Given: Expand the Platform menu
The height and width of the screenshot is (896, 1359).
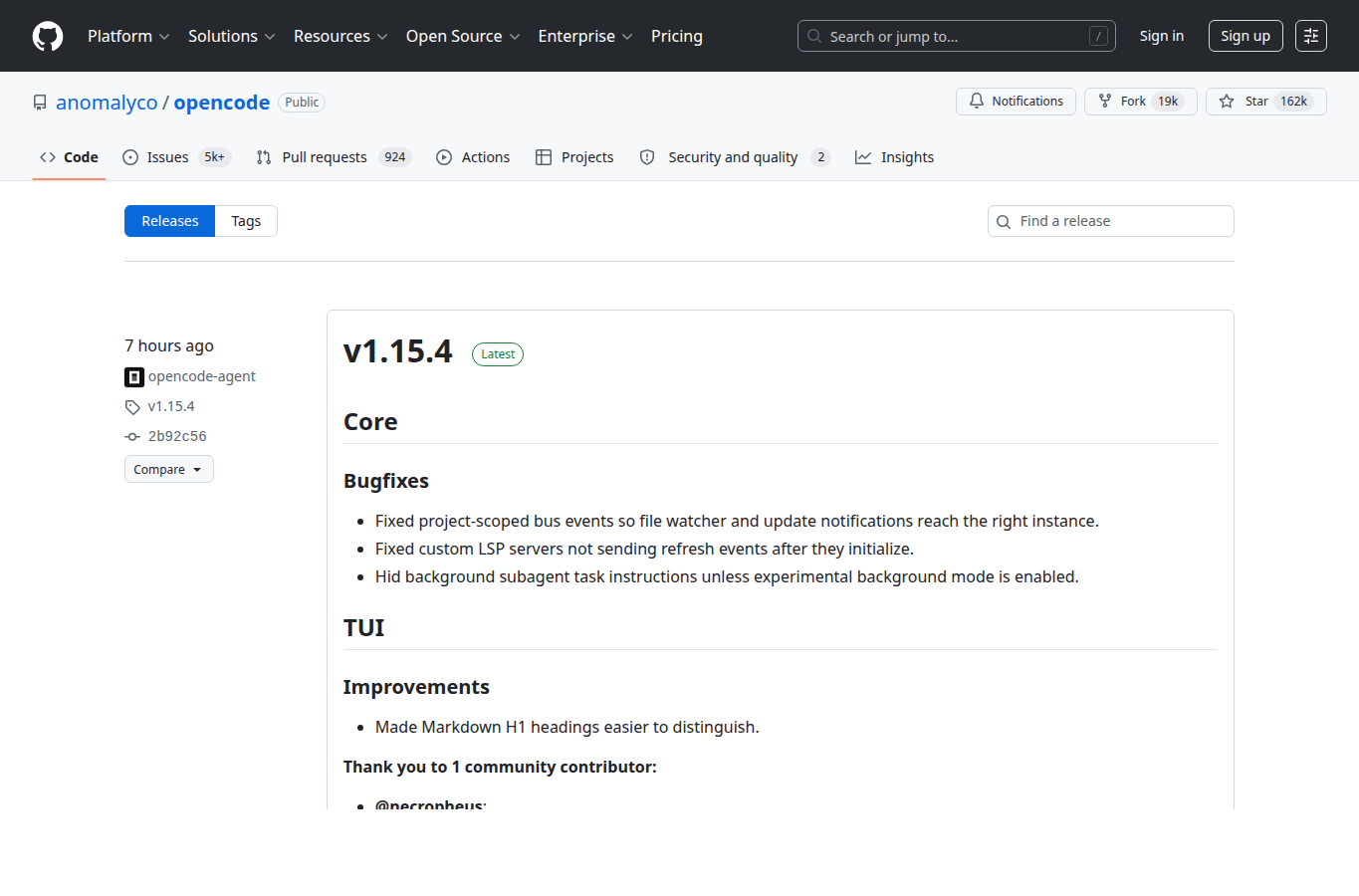Looking at the screenshot, I should click(x=128, y=36).
